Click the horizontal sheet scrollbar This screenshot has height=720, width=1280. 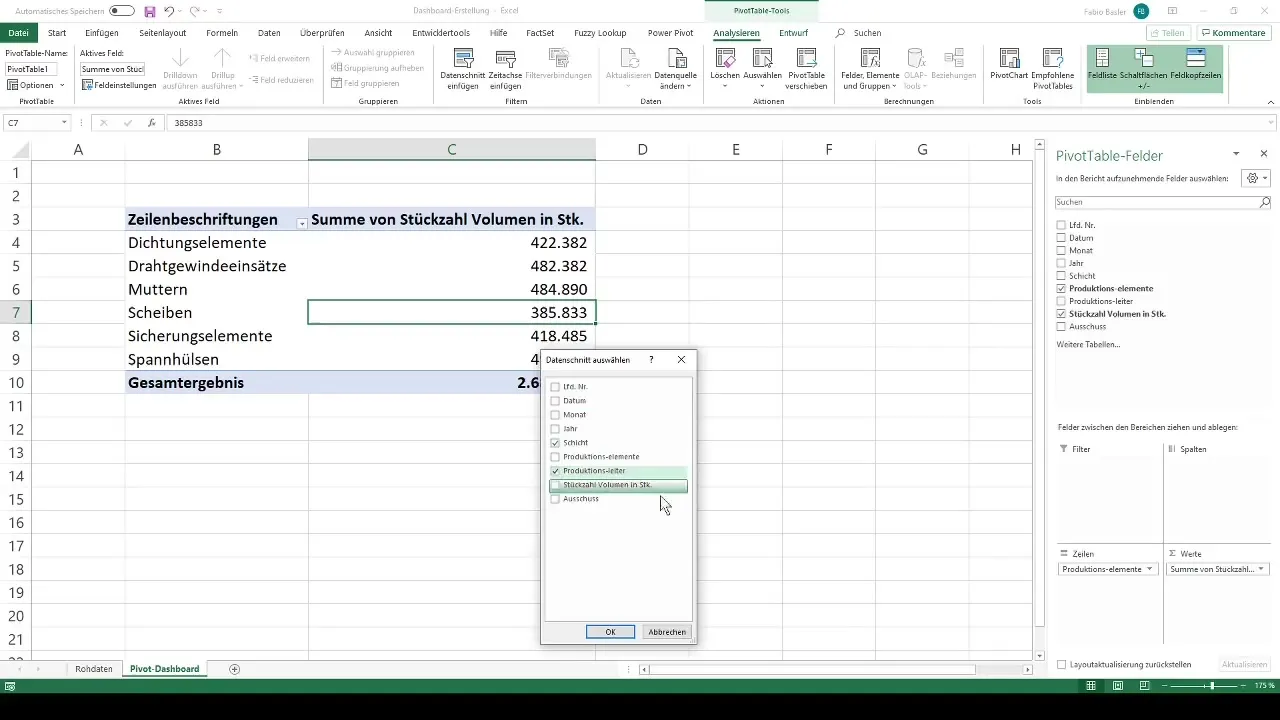click(812, 669)
